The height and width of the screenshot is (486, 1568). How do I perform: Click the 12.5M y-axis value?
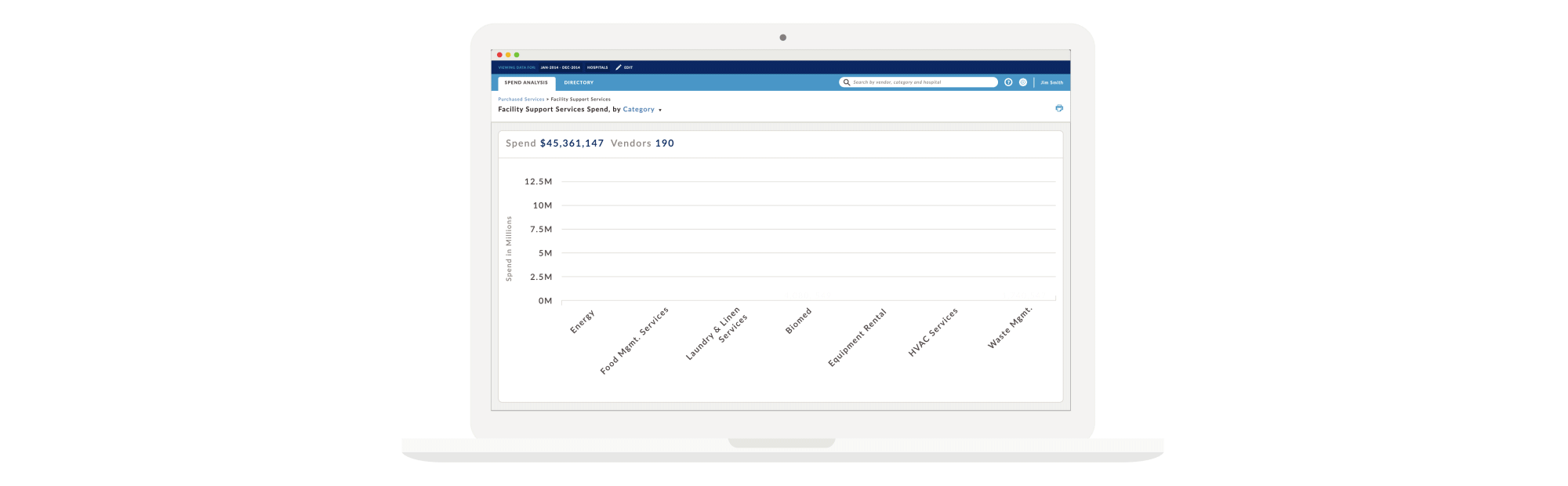[539, 182]
